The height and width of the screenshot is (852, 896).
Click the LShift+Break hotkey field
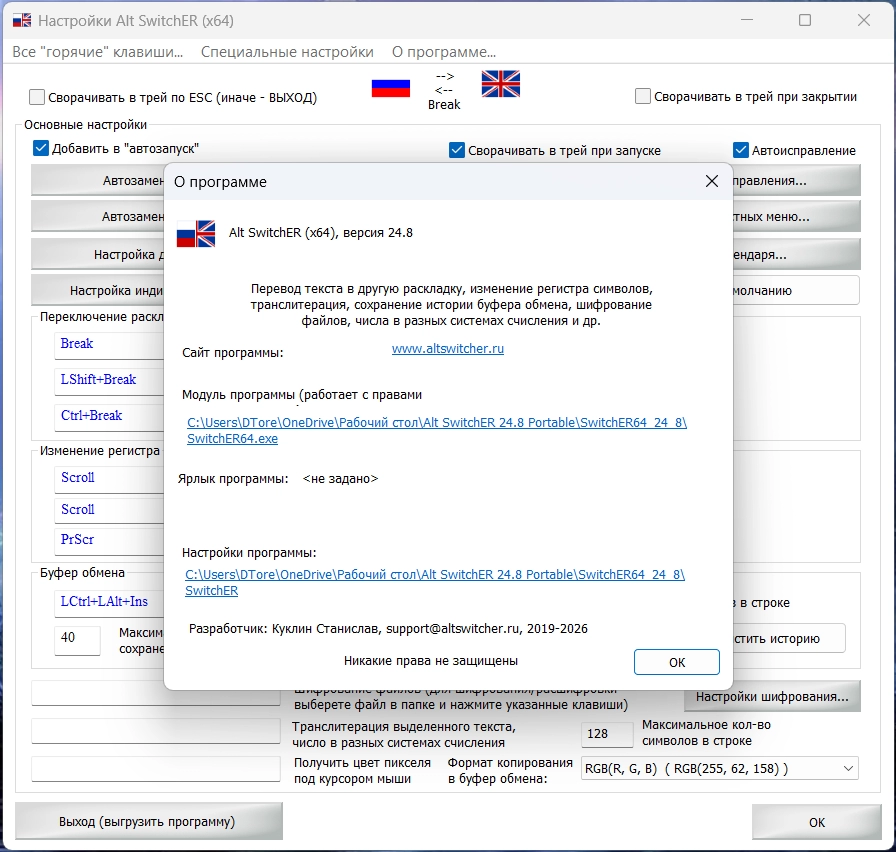point(109,381)
